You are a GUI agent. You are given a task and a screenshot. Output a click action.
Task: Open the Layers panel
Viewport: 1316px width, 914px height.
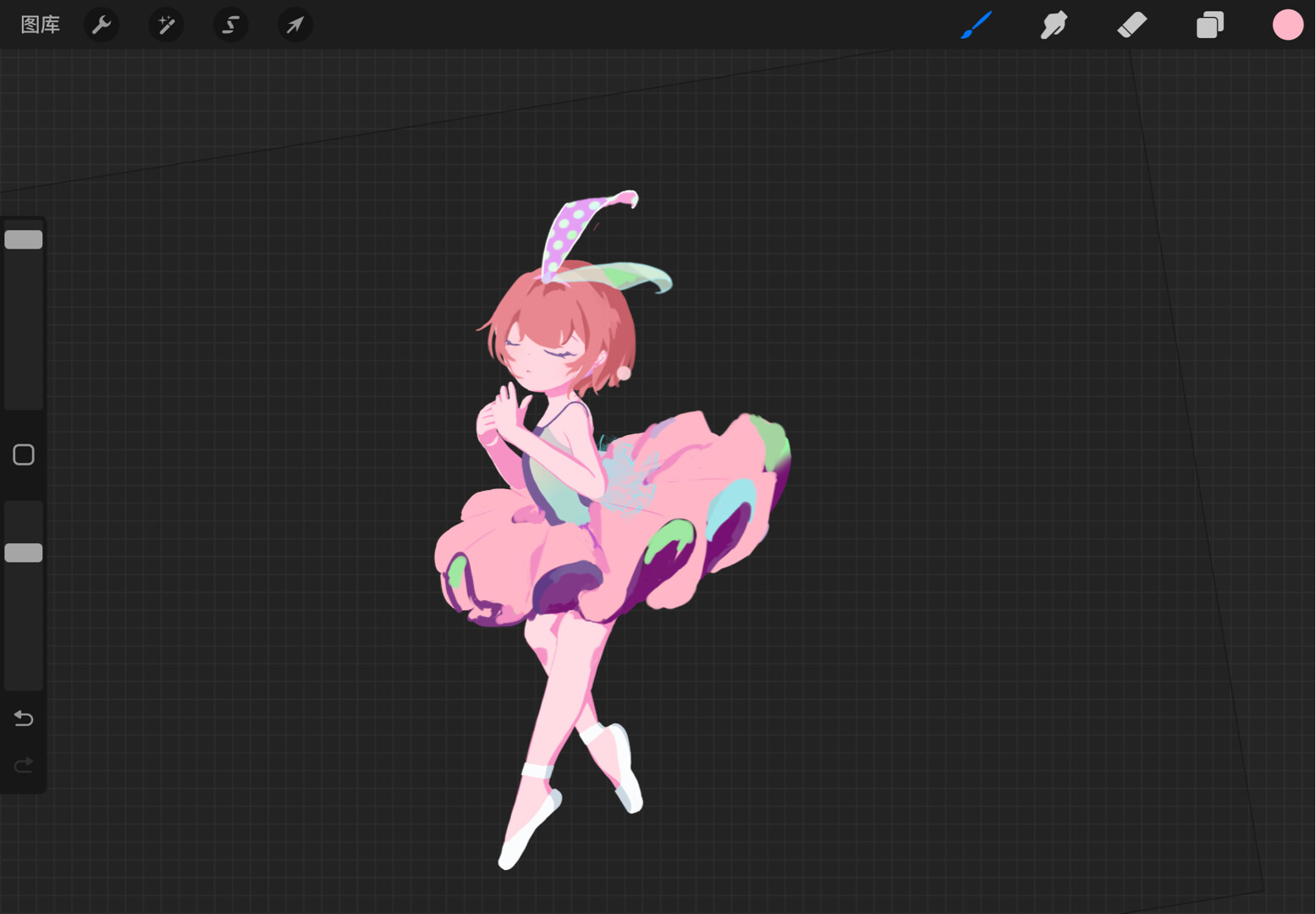coord(1209,25)
